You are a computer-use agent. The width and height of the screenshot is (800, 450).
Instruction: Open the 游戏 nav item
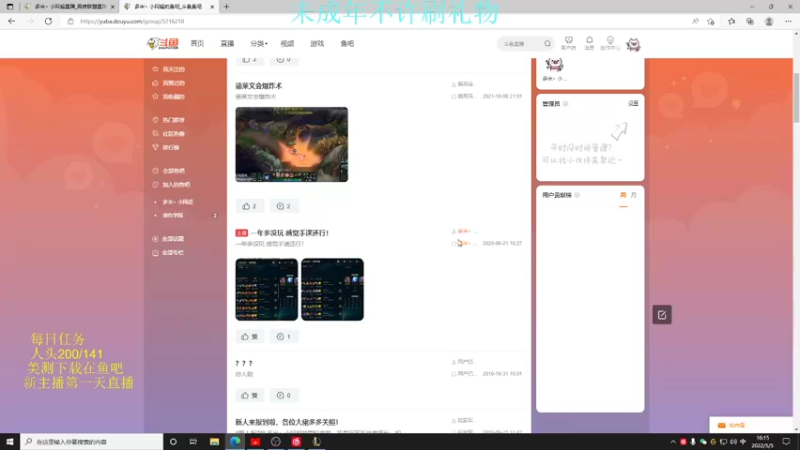(x=317, y=44)
